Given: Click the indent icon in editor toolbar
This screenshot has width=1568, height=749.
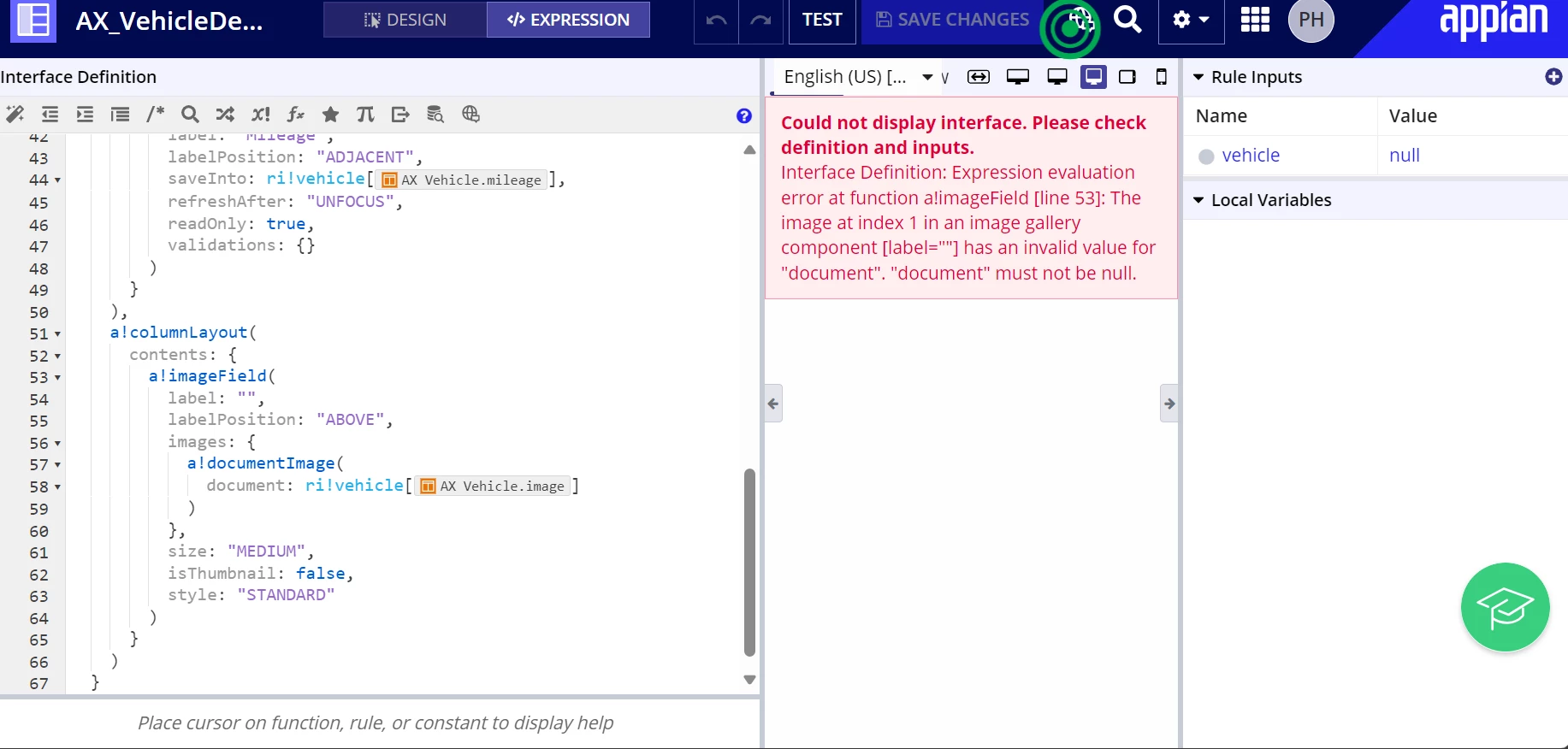Looking at the screenshot, I should (85, 115).
